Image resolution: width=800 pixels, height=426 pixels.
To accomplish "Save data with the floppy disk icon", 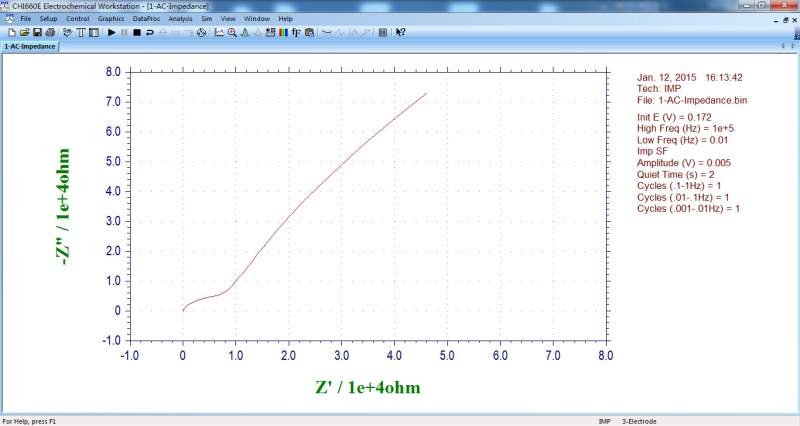I will (37, 32).
